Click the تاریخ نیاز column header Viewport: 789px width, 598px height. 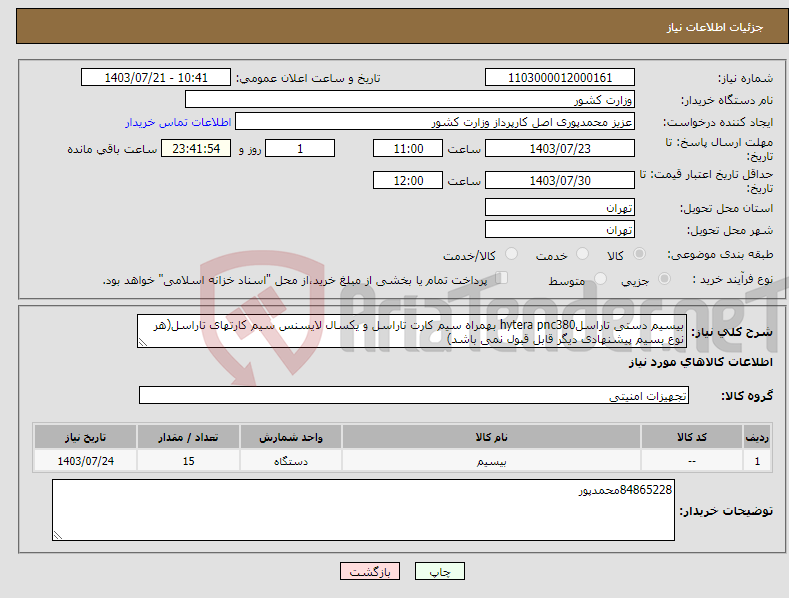pos(86,437)
